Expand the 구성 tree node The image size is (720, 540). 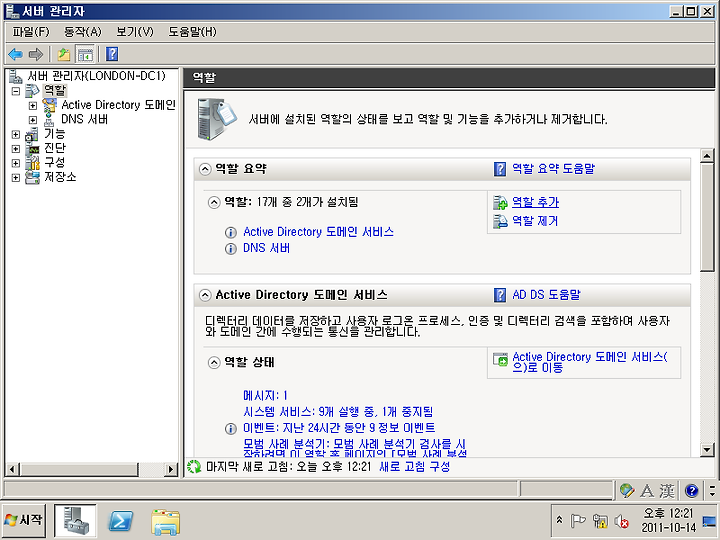16,163
